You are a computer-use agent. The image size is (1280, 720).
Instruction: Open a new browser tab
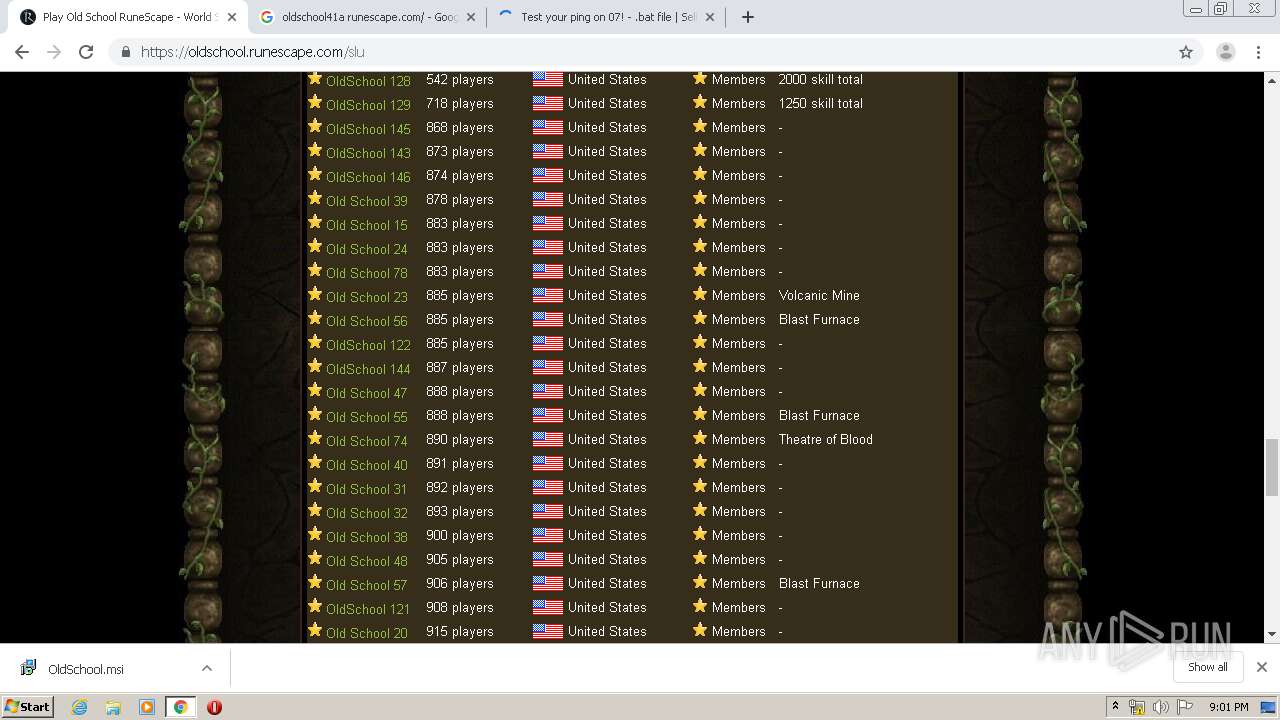747,17
